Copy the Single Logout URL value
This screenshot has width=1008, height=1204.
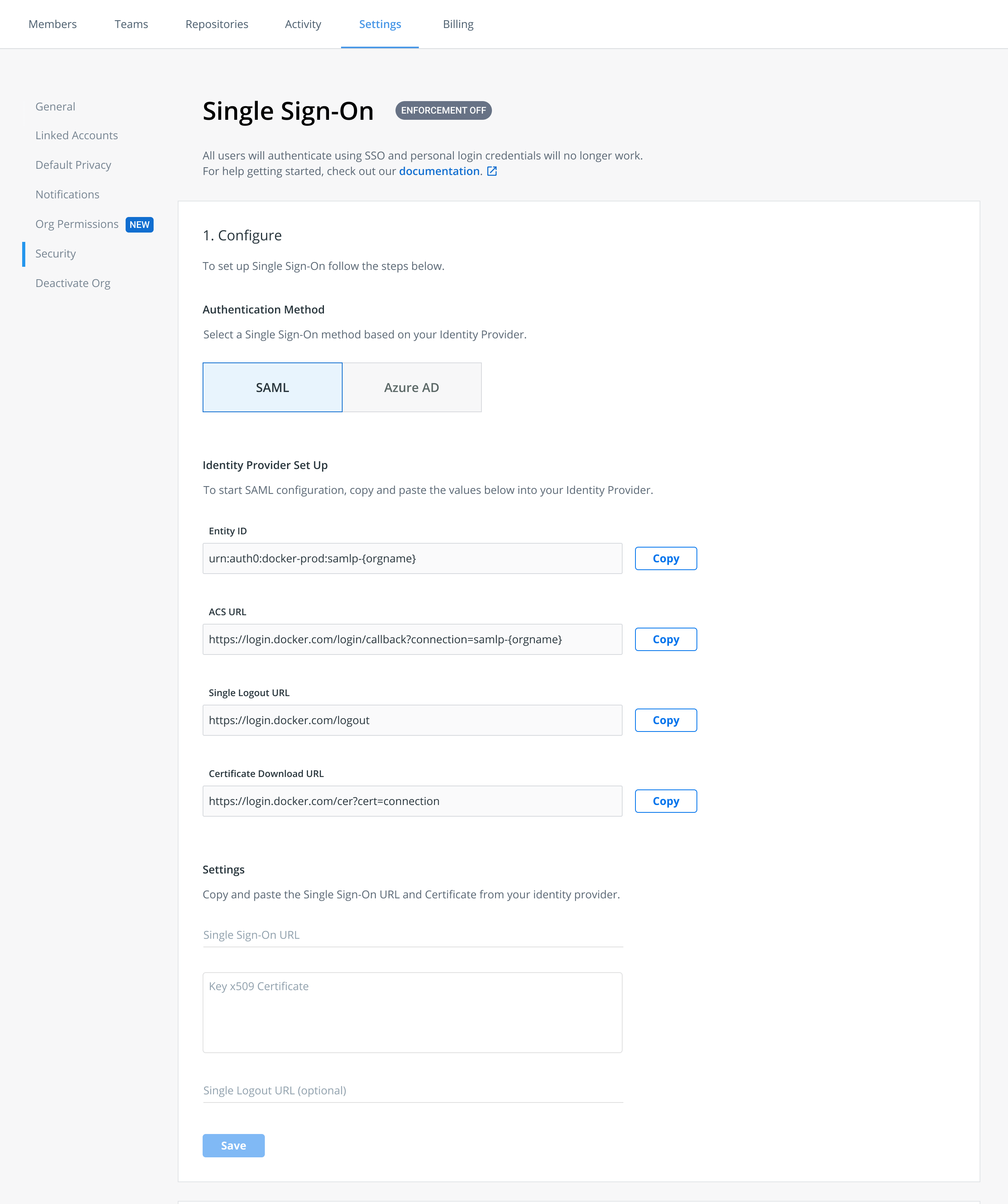pos(666,720)
